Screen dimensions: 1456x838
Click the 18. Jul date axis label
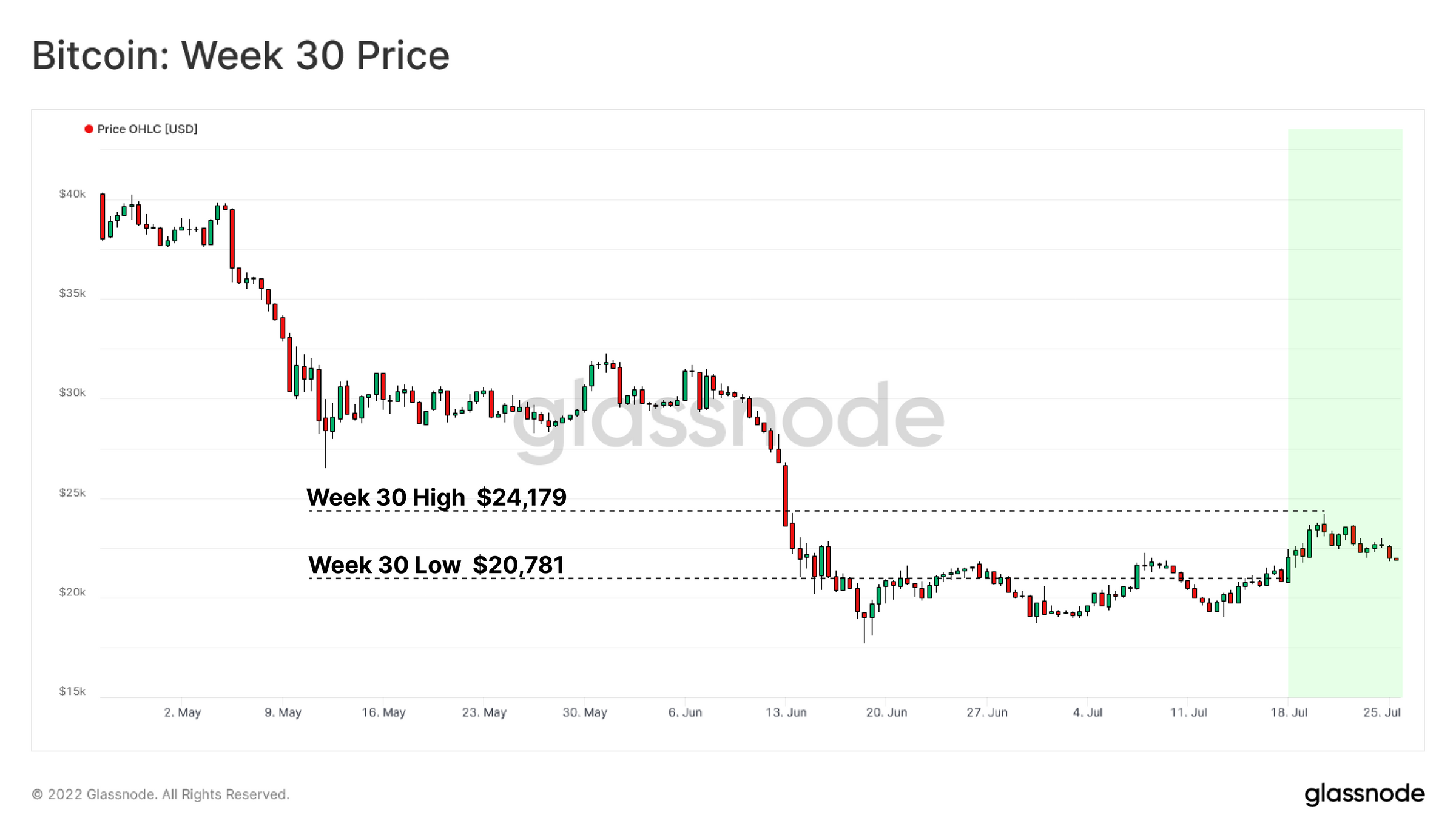[x=1289, y=712]
